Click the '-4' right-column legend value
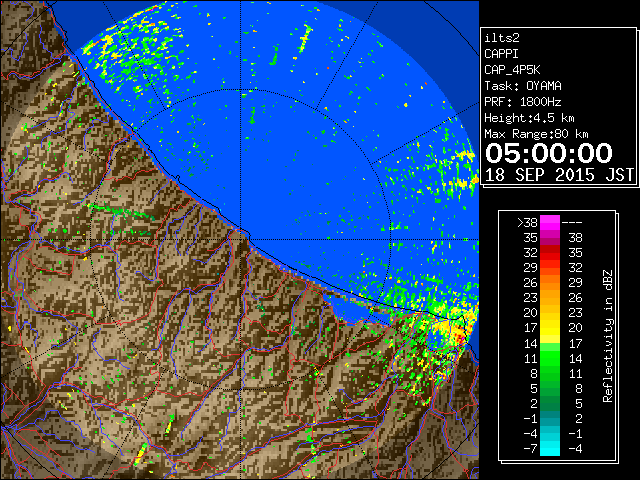This screenshot has width=640, height=480. coord(576,448)
